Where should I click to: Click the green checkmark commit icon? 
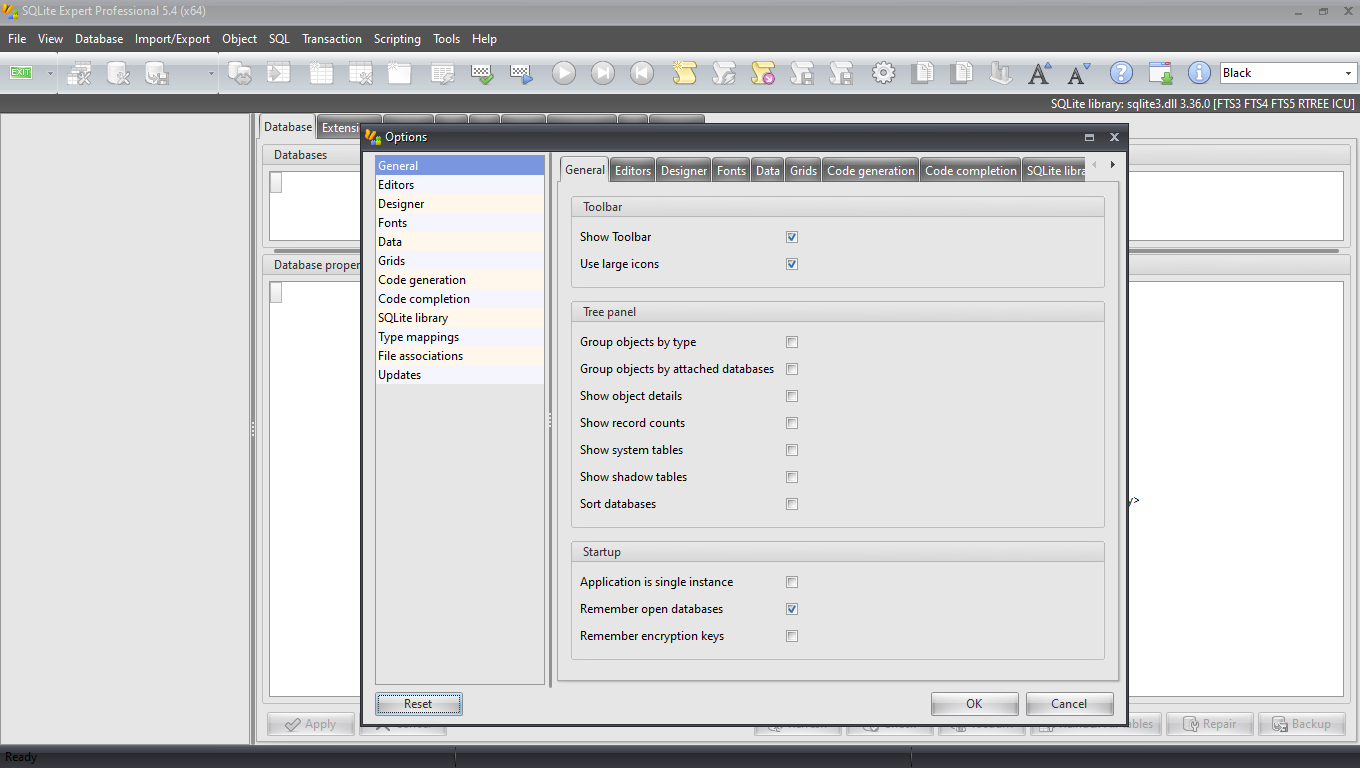[482, 73]
